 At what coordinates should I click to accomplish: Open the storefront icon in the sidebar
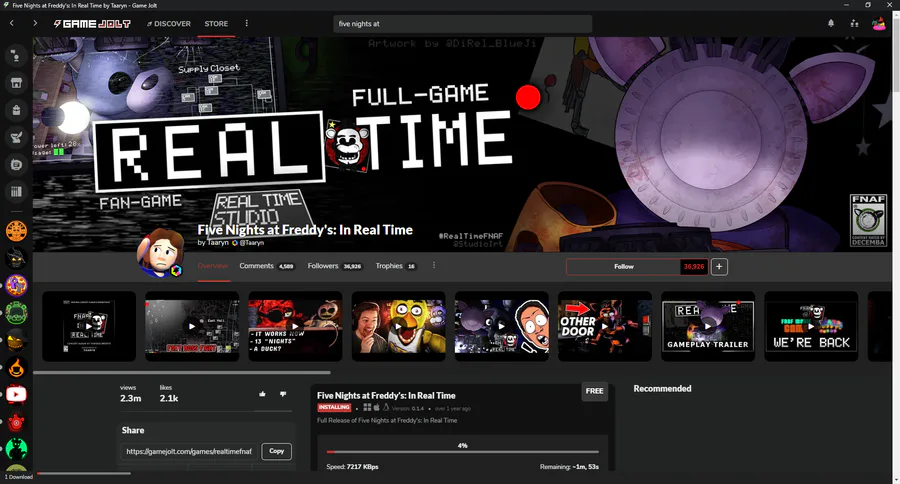pos(16,83)
